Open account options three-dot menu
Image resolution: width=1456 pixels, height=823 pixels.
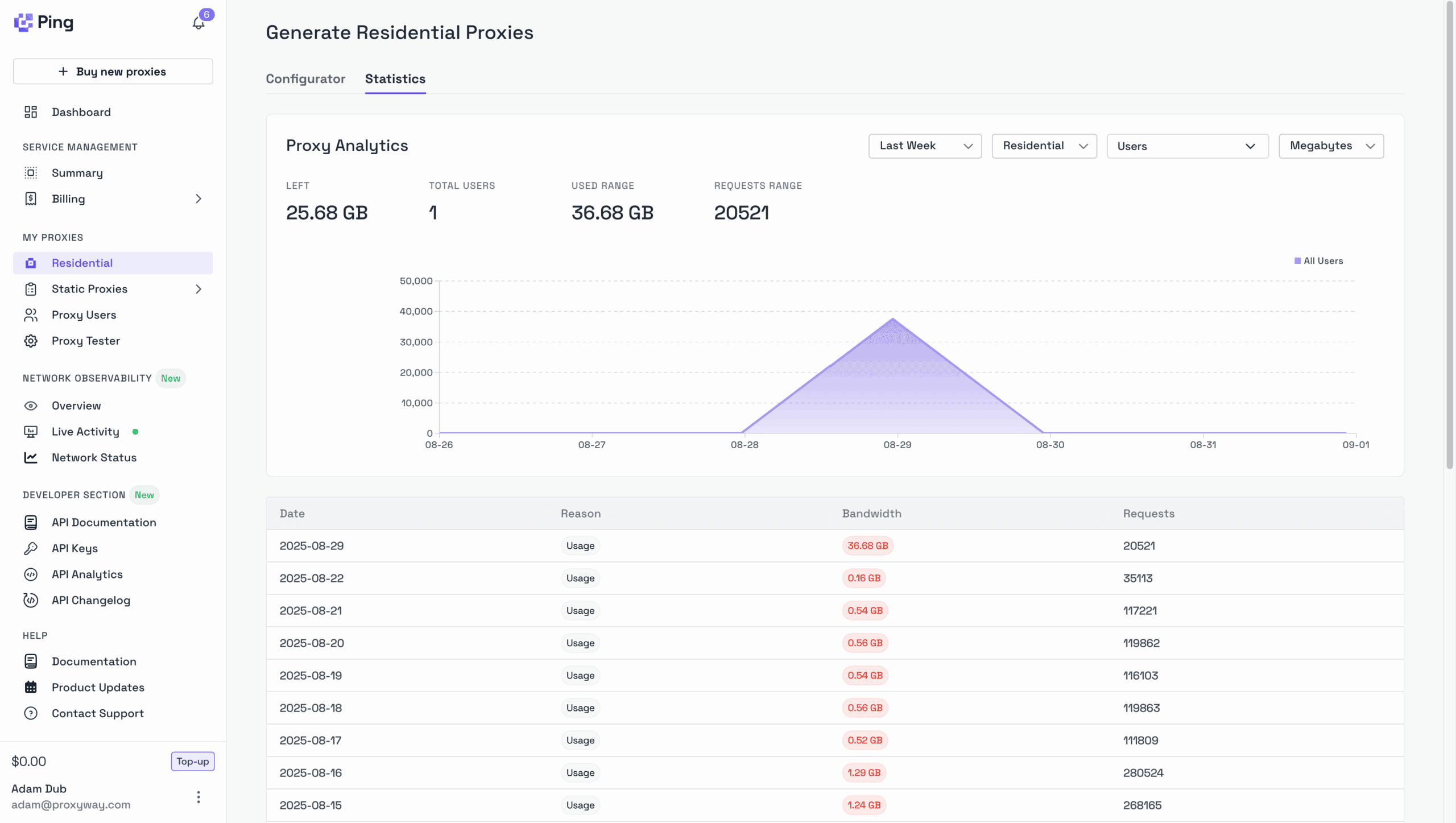(x=198, y=797)
